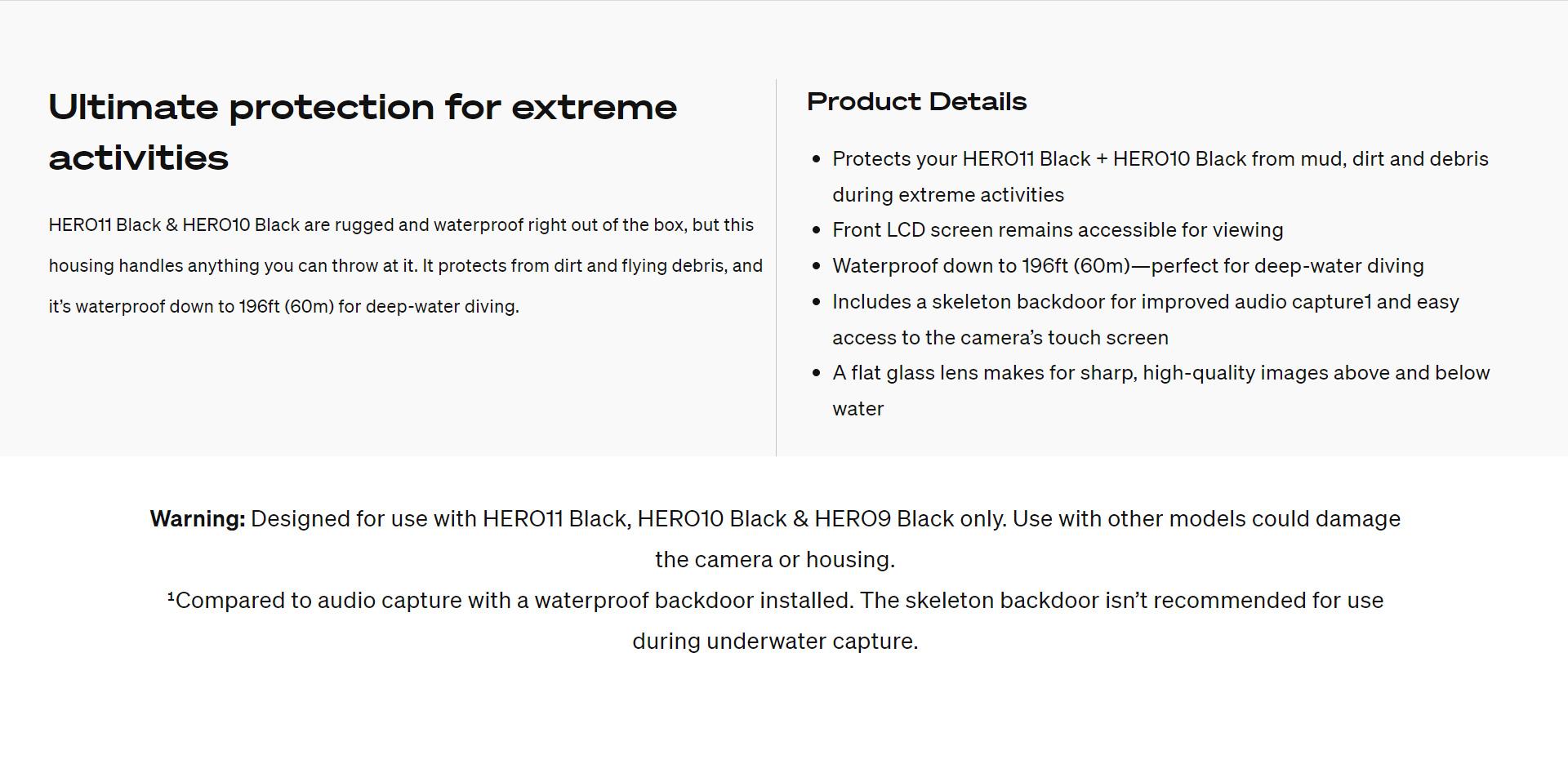Viewport: 1568px width, 777px height.
Task: Click 'HERO9 Black only' in the warning
Action: (x=910, y=519)
